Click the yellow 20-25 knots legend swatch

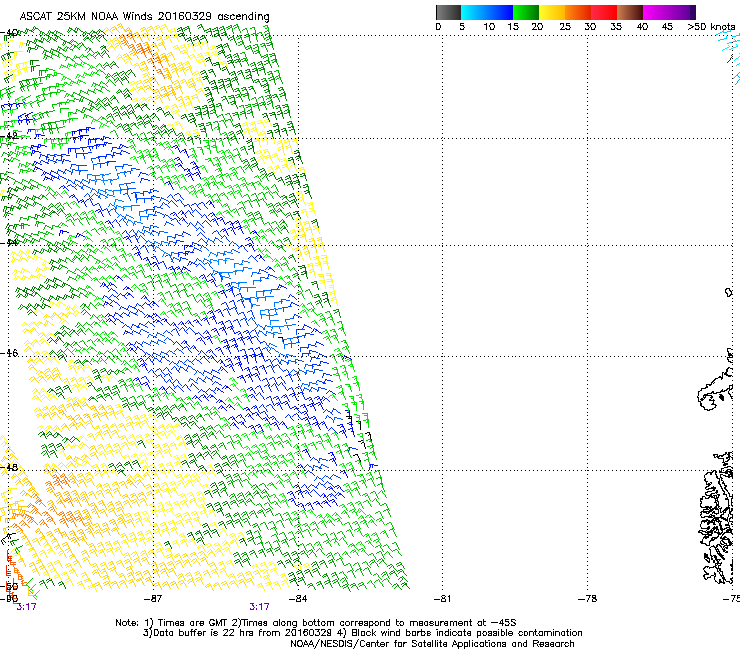552,12
